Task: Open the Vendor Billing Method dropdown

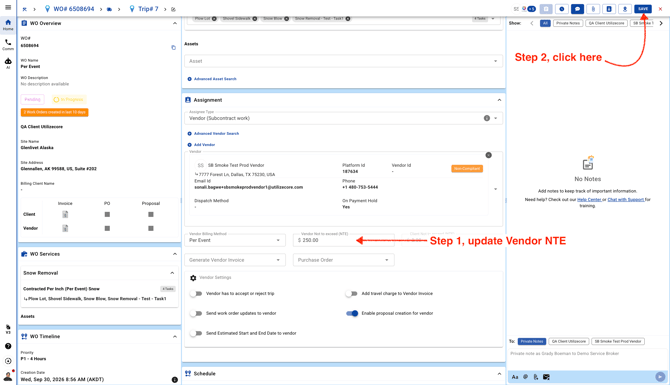Action: [235, 240]
